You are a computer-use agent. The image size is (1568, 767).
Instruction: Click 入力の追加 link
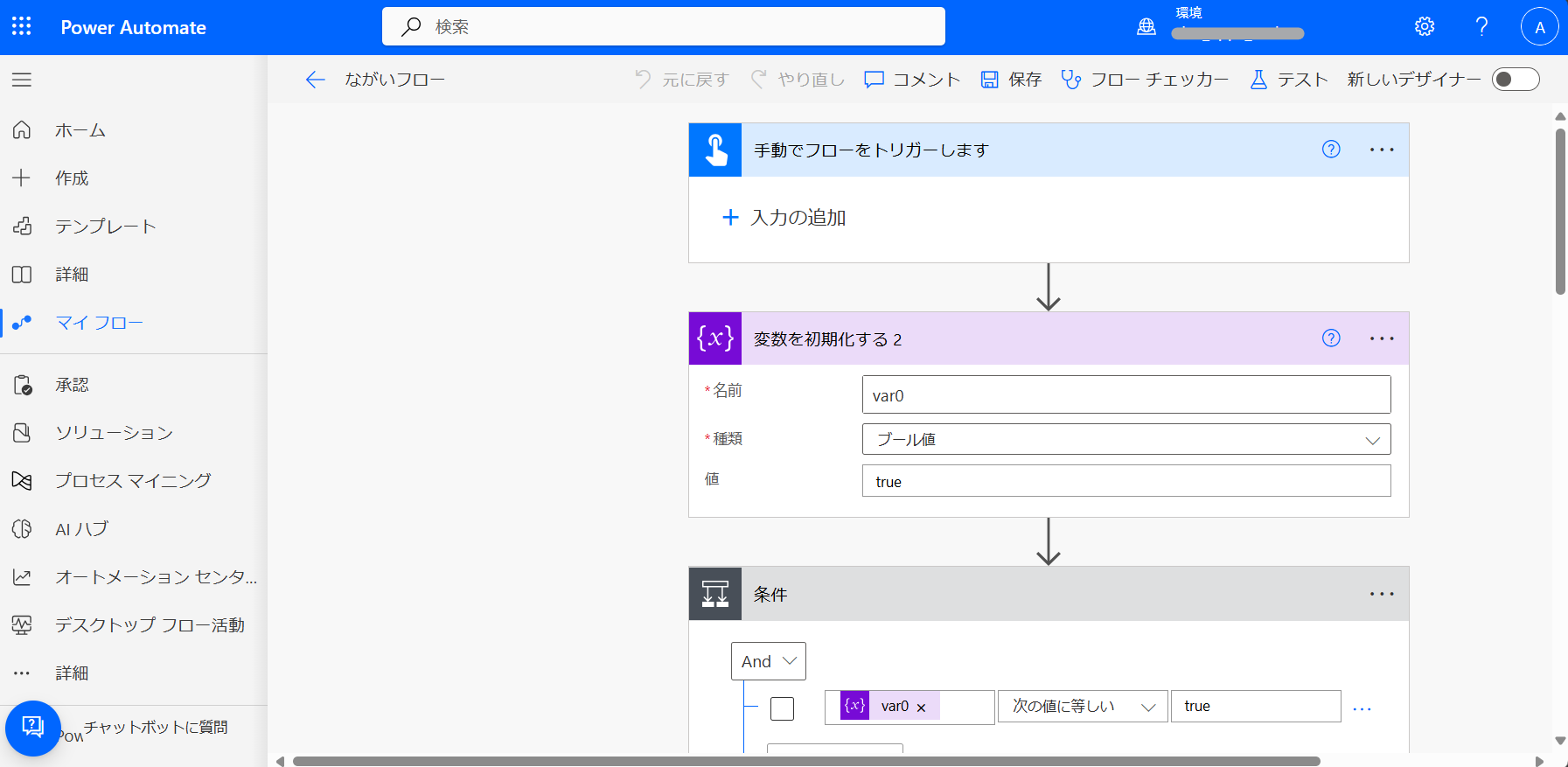pyautogui.click(x=784, y=217)
